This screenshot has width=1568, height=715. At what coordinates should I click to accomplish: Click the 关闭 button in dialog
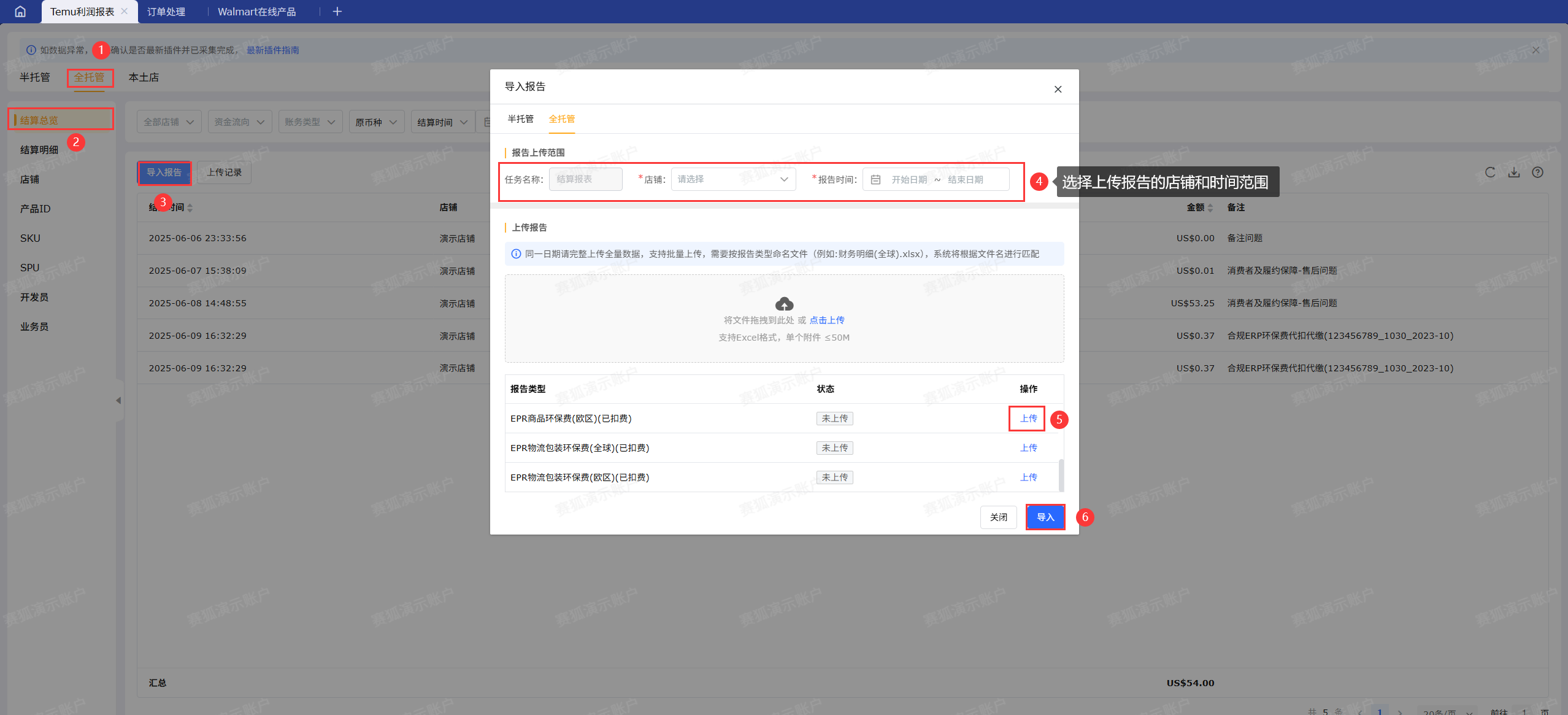(x=998, y=517)
